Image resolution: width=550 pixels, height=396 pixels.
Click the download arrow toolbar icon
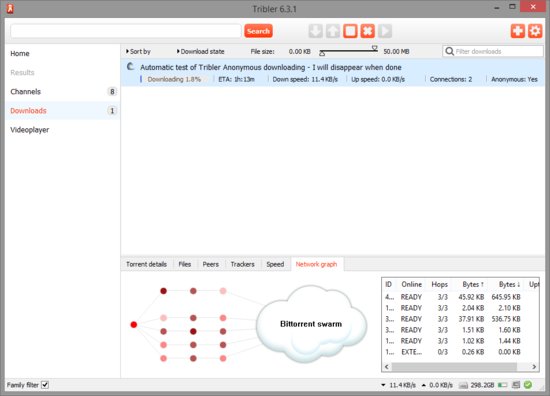315,31
